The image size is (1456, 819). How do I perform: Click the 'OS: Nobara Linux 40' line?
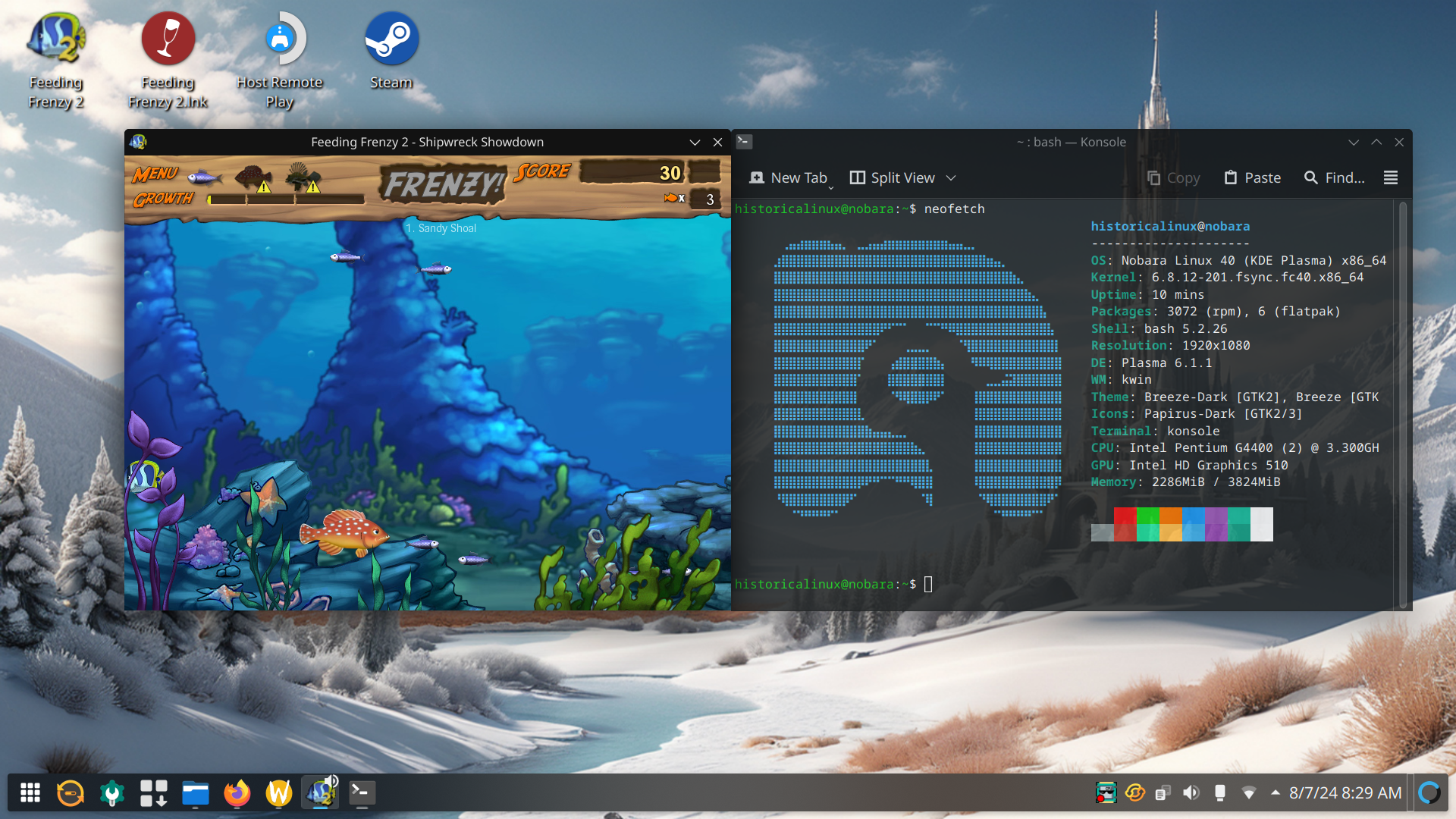(x=1238, y=260)
